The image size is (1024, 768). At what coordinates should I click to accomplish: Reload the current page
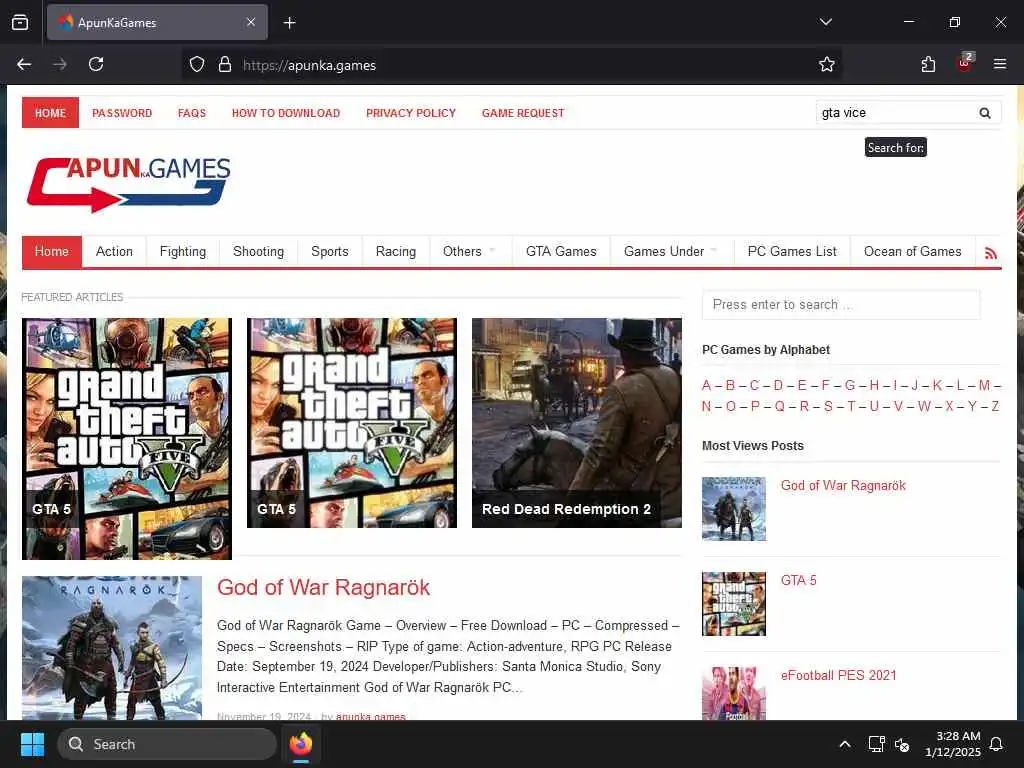(x=96, y=64)
